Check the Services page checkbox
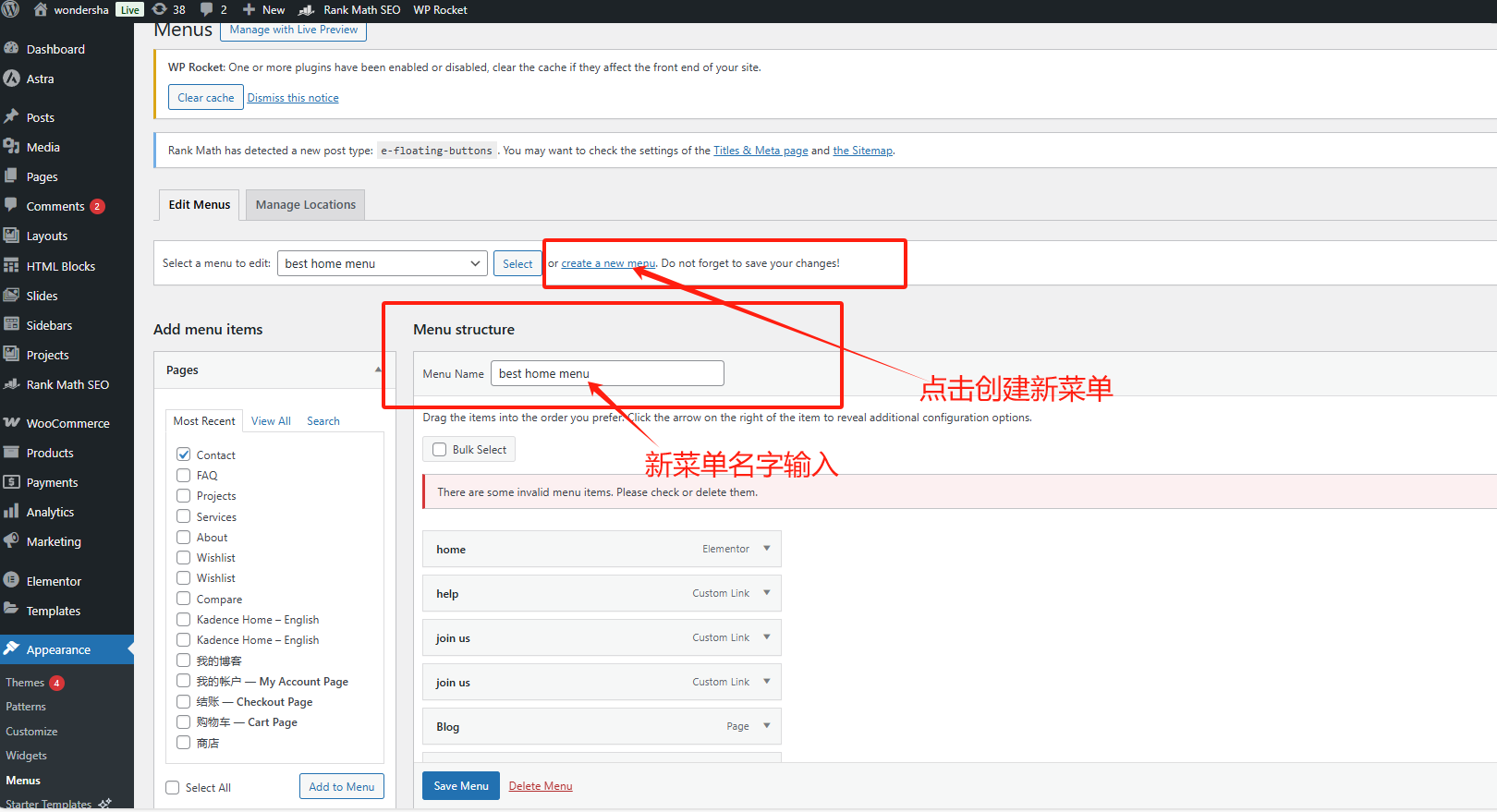 pos(184,516)
